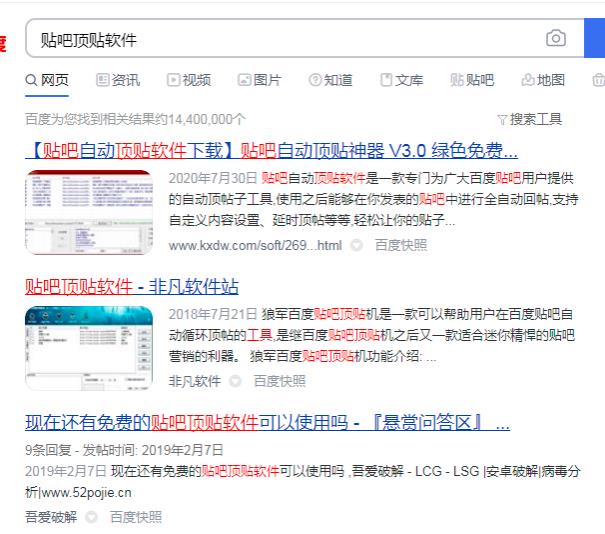Screen dimensions: 605x534
Task: Open the 搜索工具 filter options
Action: [x=530, y=120]
